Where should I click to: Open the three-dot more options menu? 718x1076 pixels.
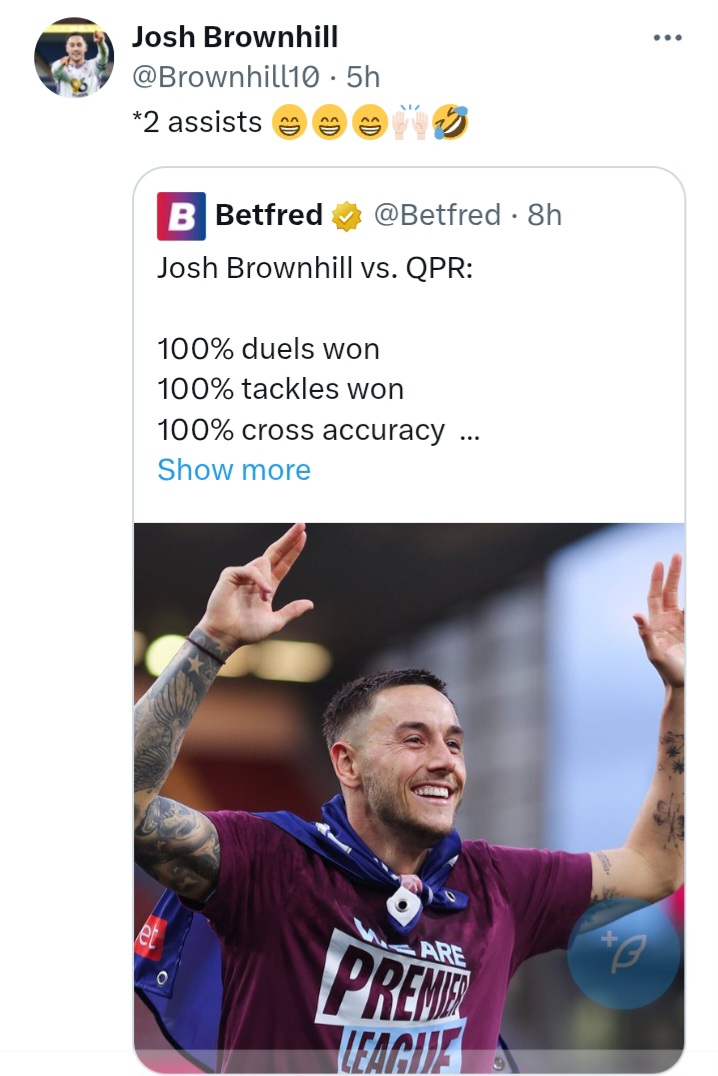click(x=667, y=38)
